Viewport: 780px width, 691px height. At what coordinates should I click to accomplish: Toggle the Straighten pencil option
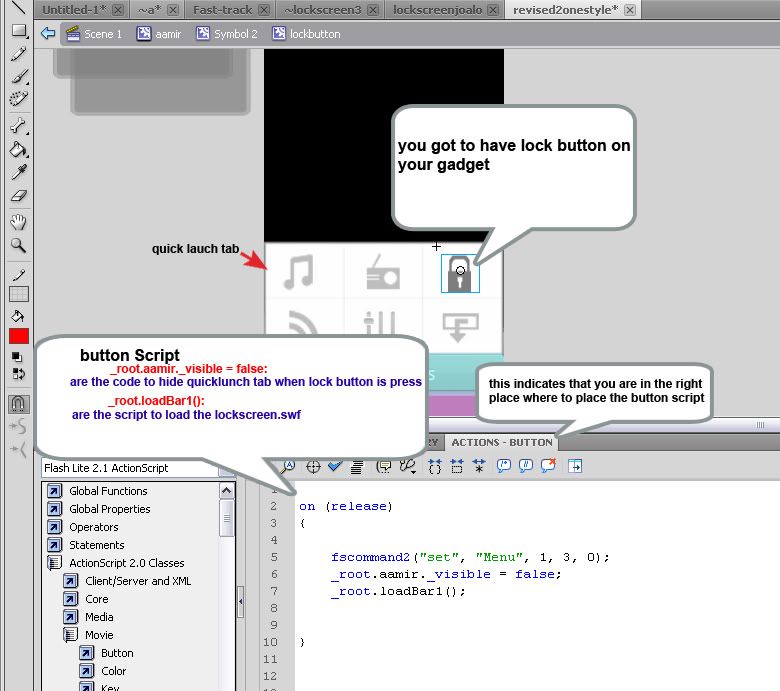(18, 449)
